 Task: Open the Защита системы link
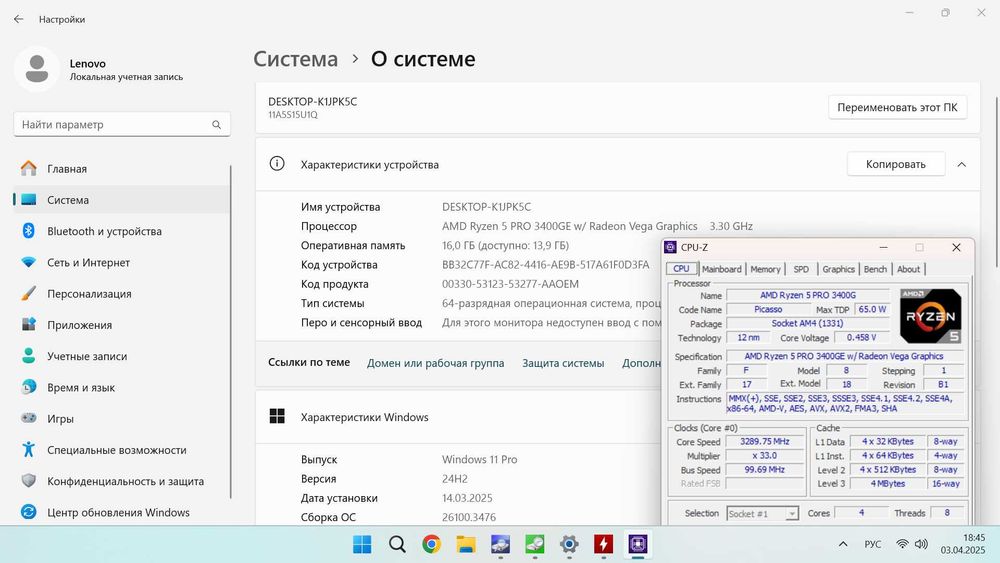(563, 363)
